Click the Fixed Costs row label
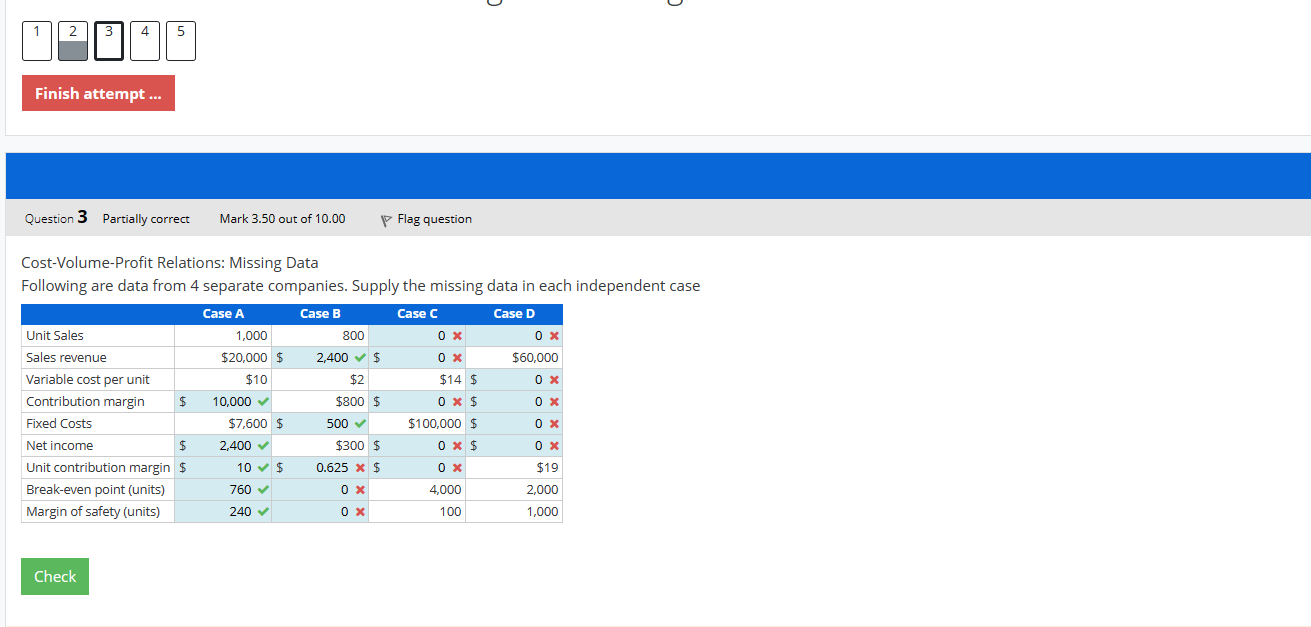The image size is (1311, 627). 59,423
